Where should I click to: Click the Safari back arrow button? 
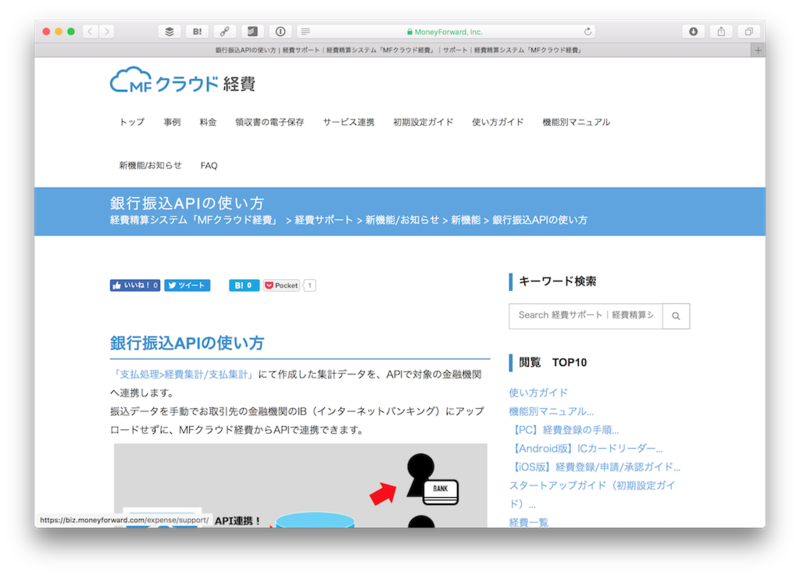pos(90,32)
